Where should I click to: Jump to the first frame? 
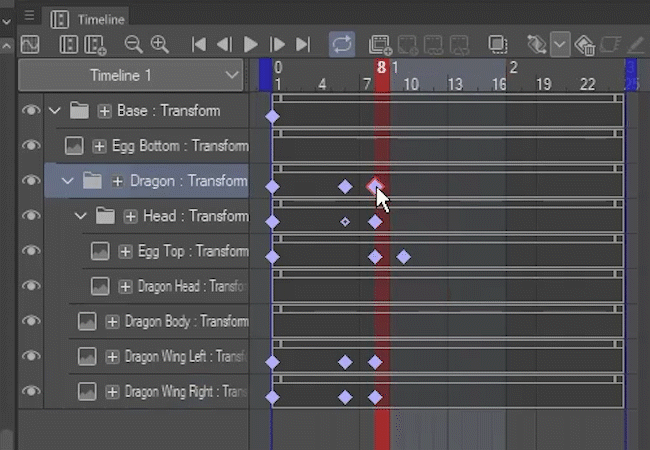click(x=199, y=44)
